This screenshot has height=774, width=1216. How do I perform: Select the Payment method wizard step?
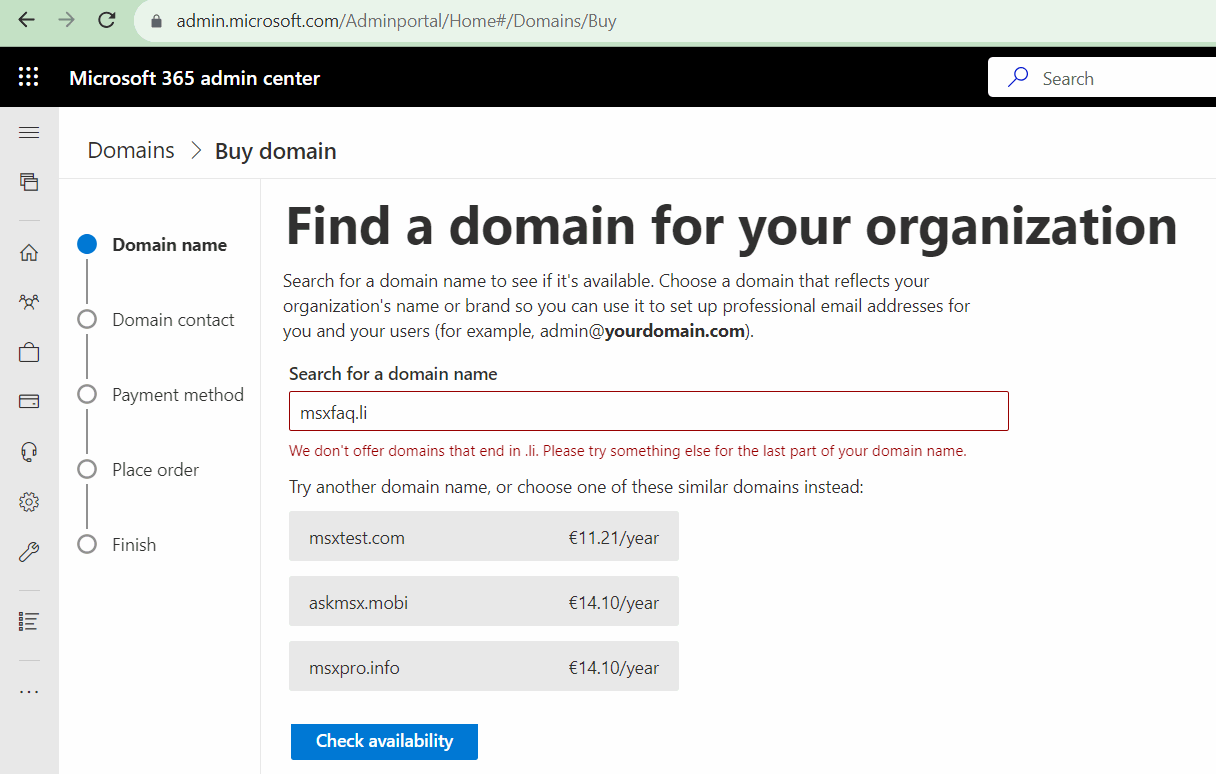(161, 395)
